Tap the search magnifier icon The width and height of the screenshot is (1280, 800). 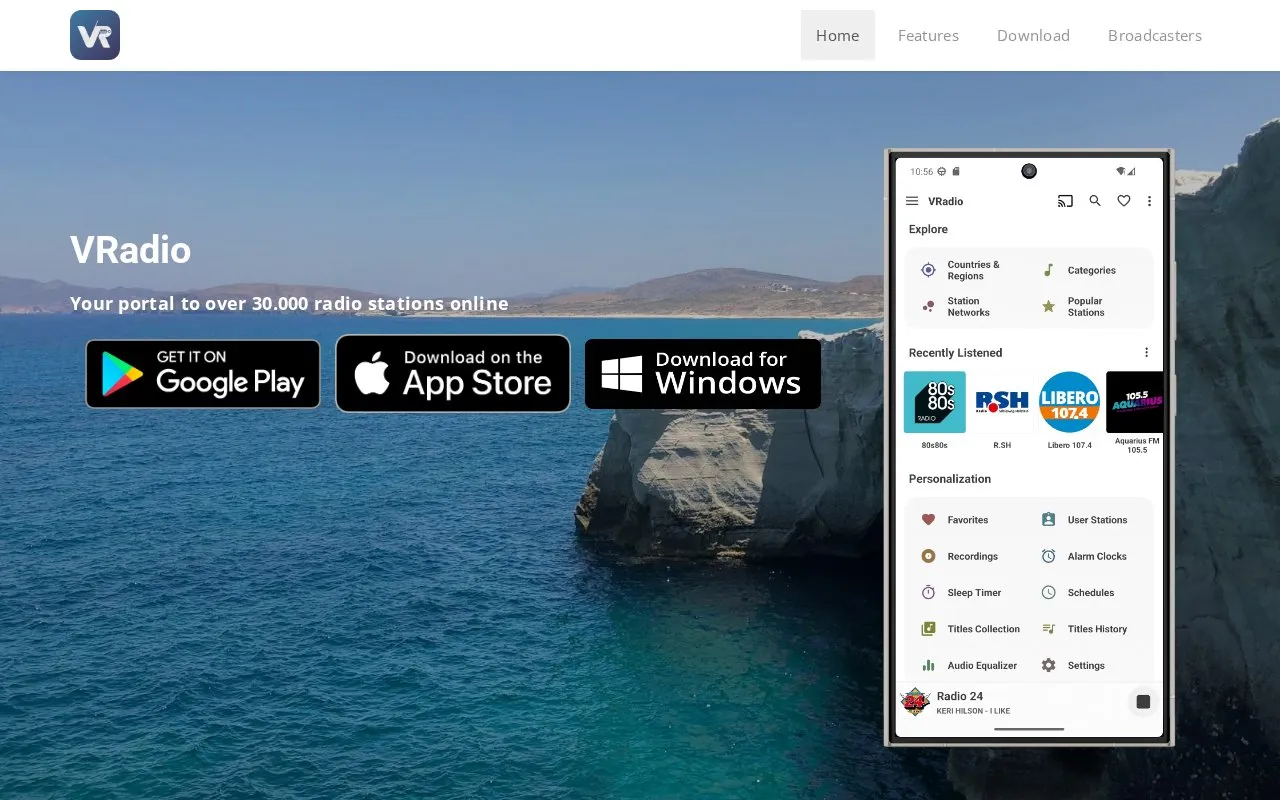pyautogui.click(x=1095, y=201)
